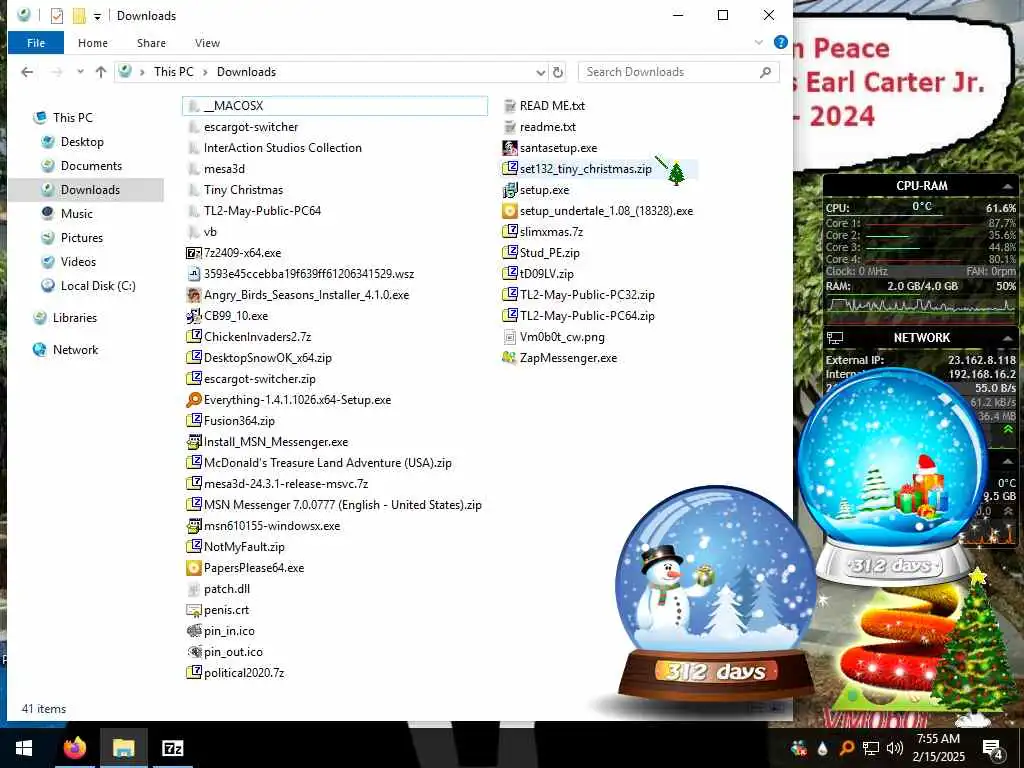Click the new folder quick access icon
Image resolution: width=1024 pixels, height=768 pixels.
pos(79,16)
